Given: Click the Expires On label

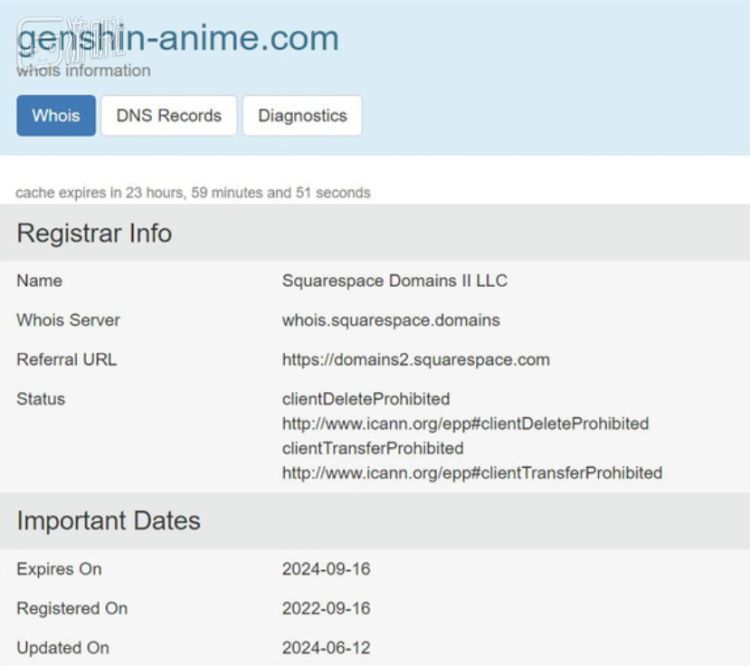Looking at the screenshot, I should (59, 569).
